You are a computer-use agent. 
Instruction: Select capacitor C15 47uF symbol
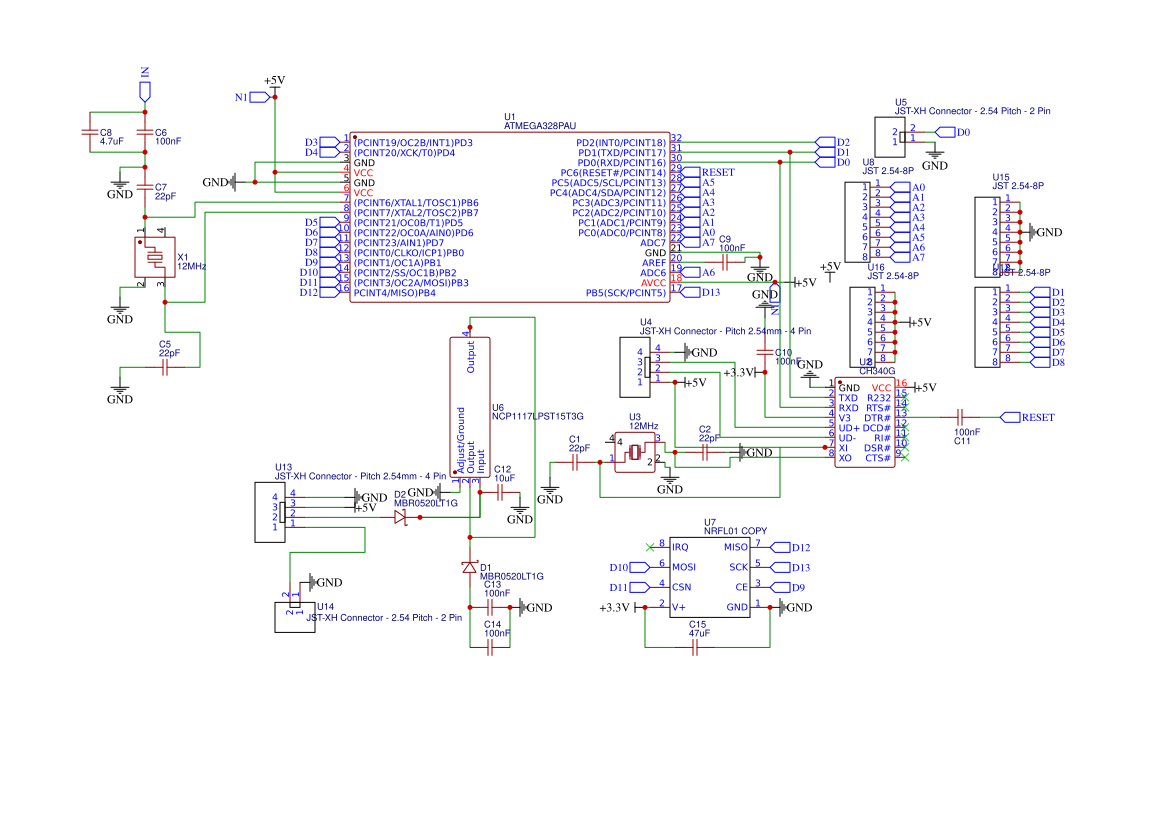tap(695, 648)
